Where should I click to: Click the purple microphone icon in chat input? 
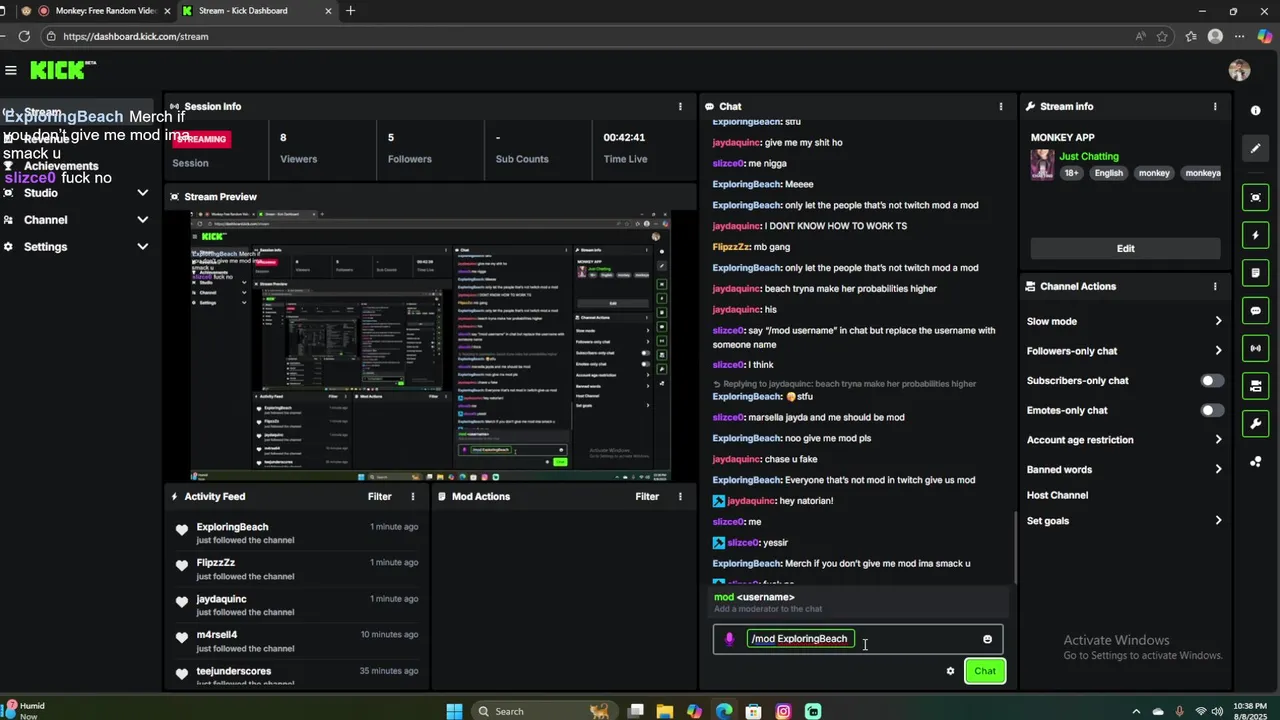tap(729, 639)
